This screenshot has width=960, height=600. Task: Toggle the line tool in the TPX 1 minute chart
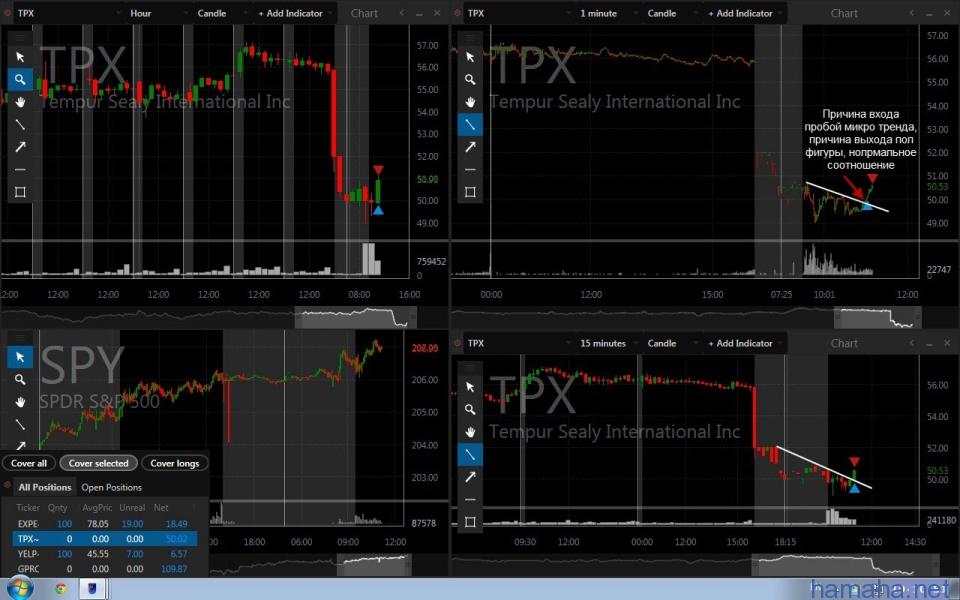click(470, 124)
